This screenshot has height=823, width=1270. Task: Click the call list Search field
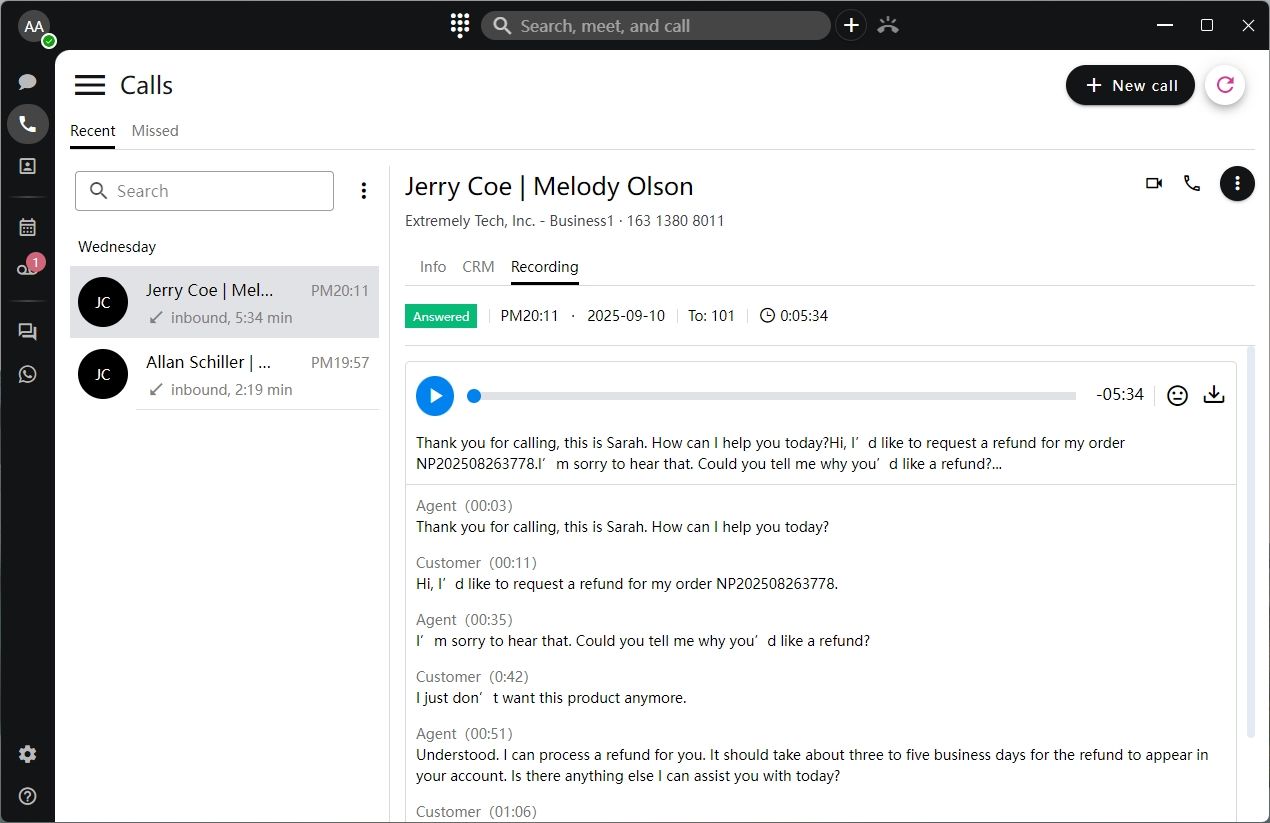click(x=205, y=191)
